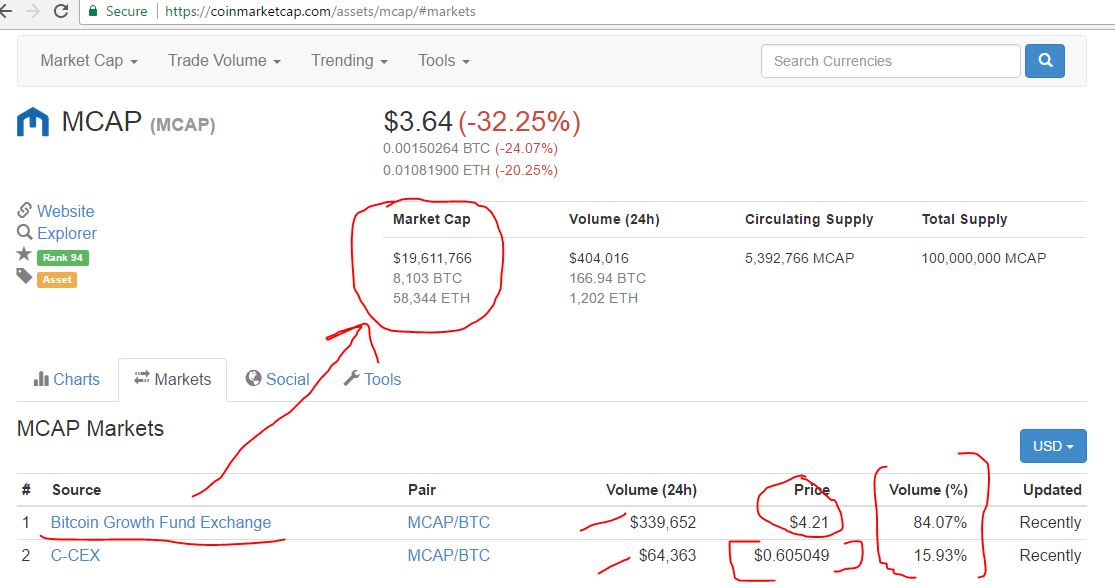The height and width of the screenshot is (588, 1115).
Task: Click the browser address bar URL
Action: [320, 11]
